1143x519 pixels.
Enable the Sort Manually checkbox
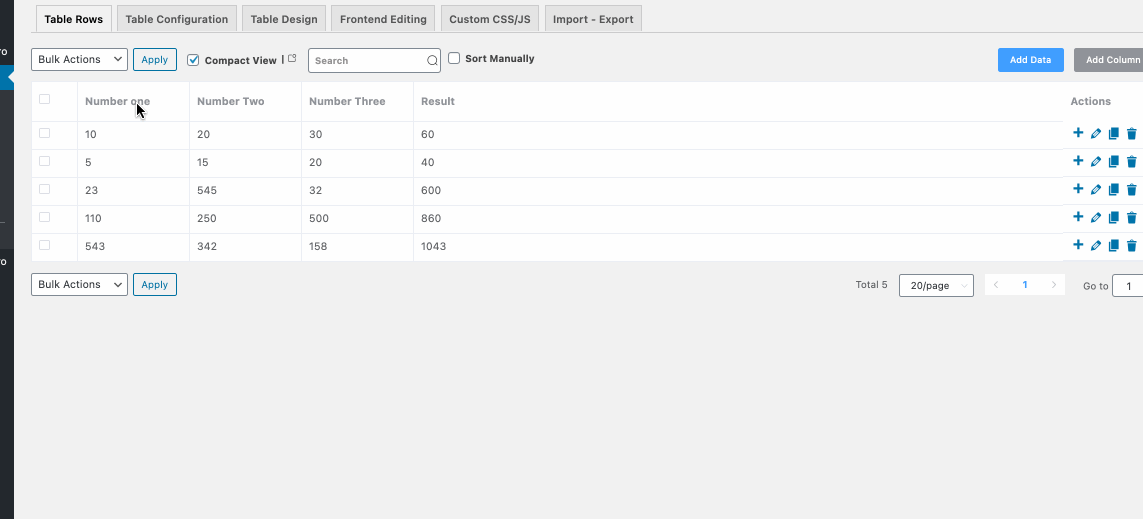click(x=454, y=59)
